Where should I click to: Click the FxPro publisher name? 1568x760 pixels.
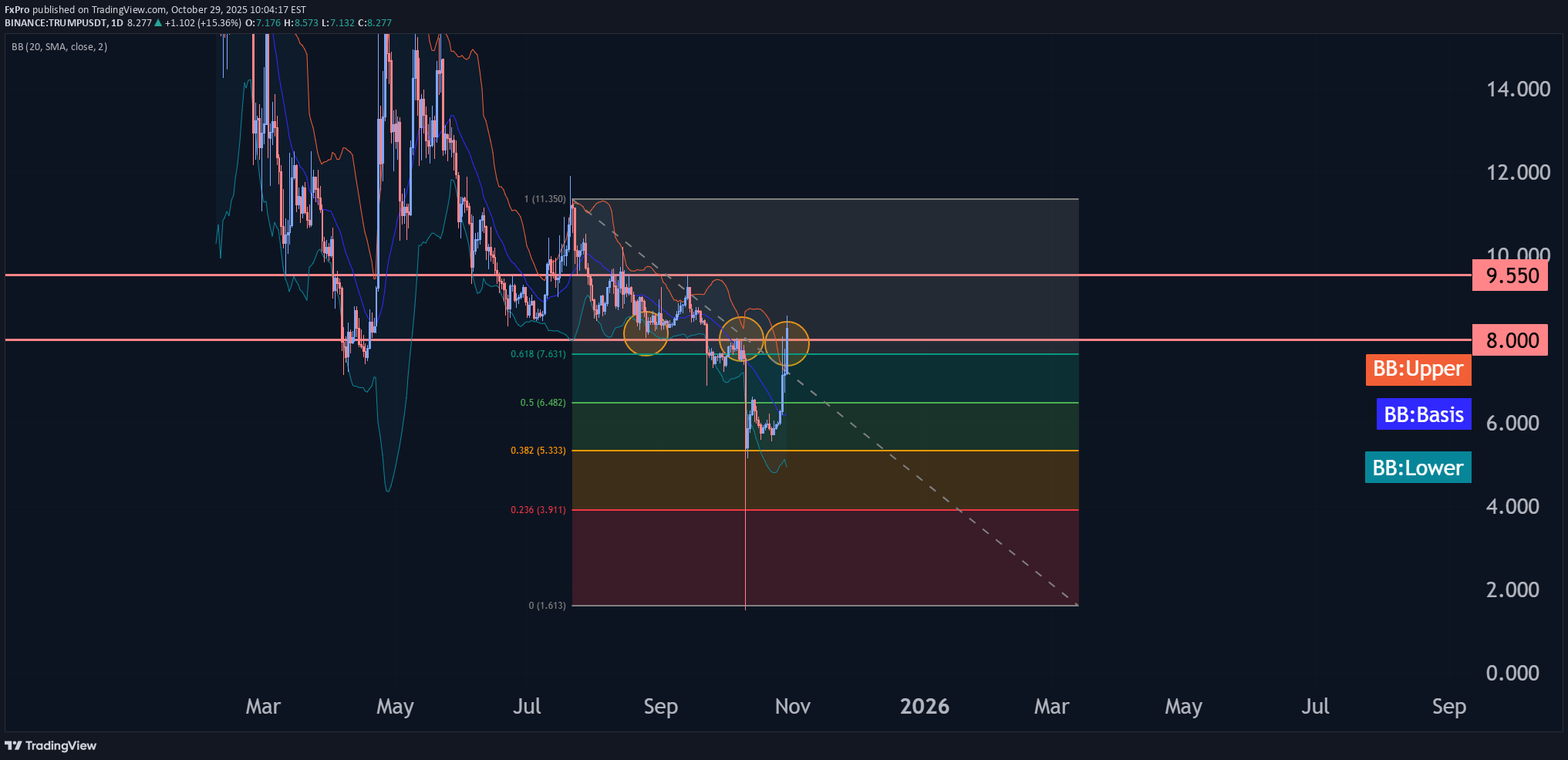(x=17, y=10)
